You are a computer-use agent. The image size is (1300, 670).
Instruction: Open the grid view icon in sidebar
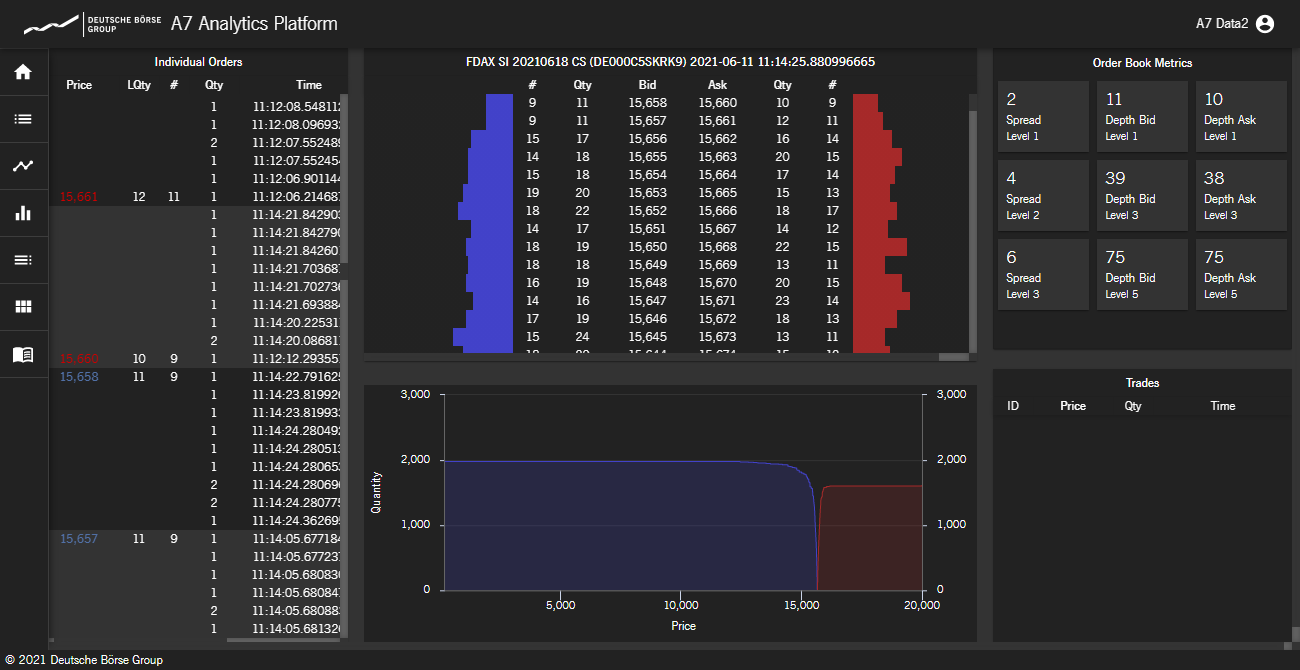pos(23,307)
